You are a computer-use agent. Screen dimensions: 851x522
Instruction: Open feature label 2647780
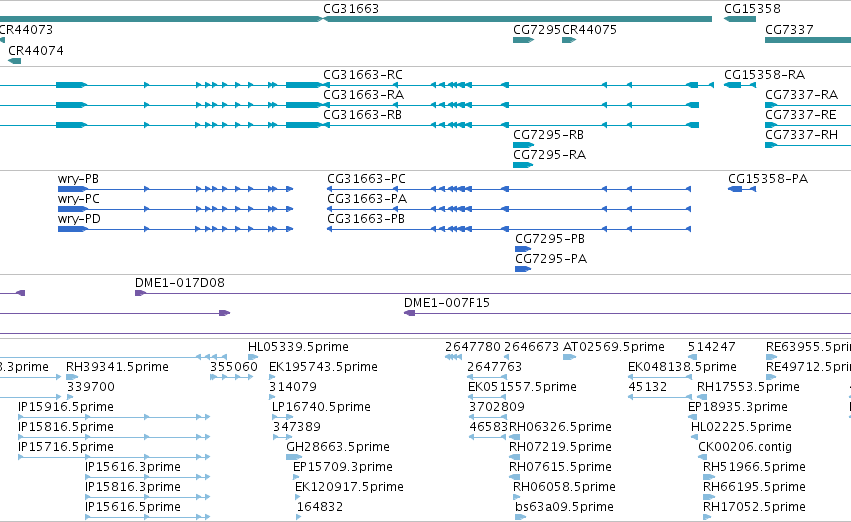pos(473,347)
